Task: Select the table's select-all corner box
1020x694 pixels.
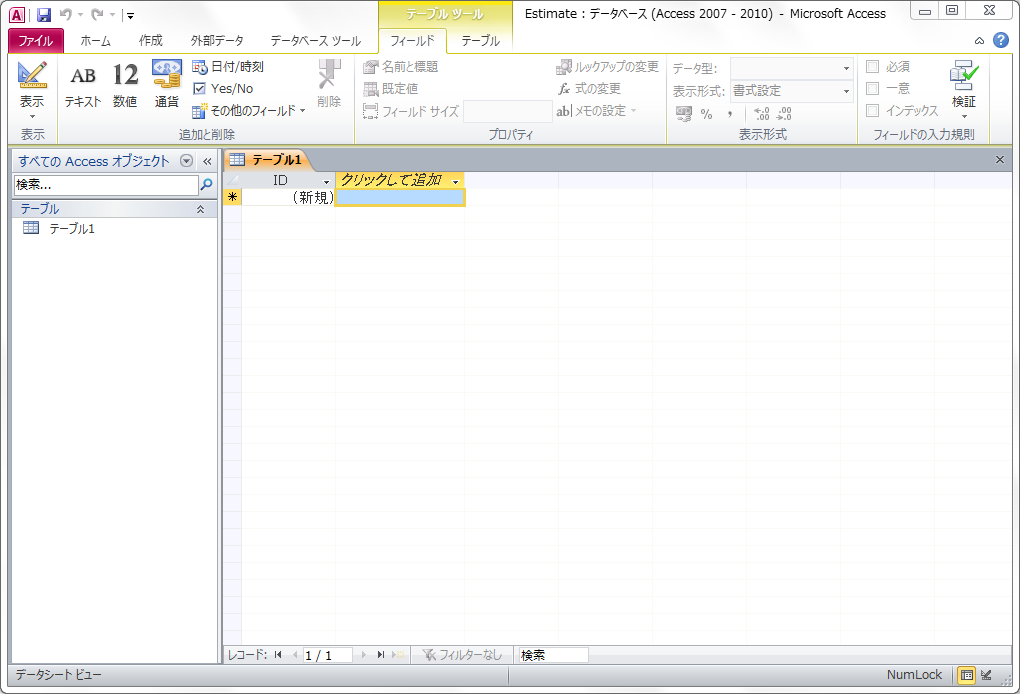Action: pyautogui.click(x=232, y=181)
